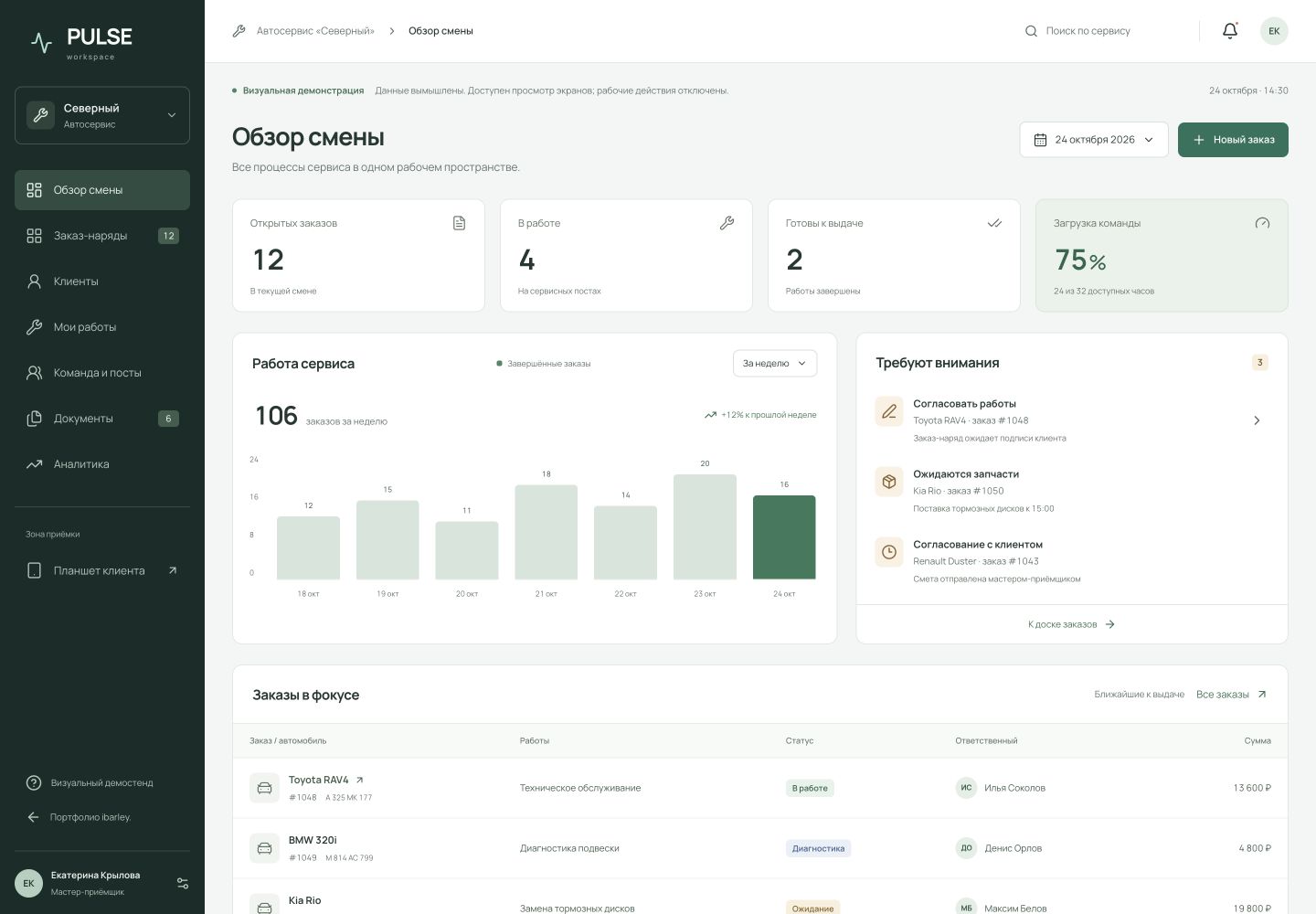The width and height of the screenshot is (1316, 914).
Task: Expand the Северный workspace selector
Action: pyautogui.click(x=102, y=115)
